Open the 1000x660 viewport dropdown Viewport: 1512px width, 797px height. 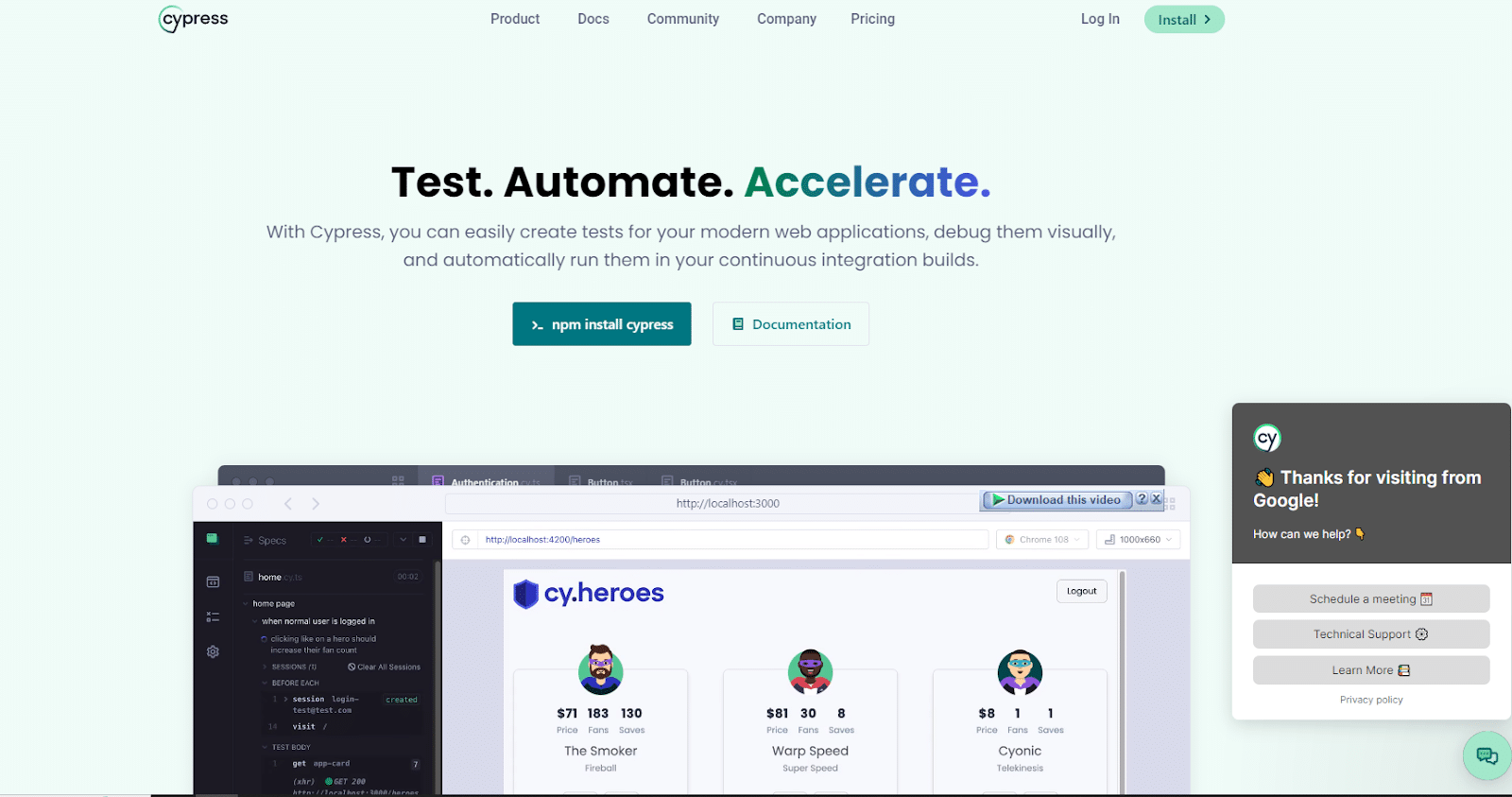(1138, 540)
